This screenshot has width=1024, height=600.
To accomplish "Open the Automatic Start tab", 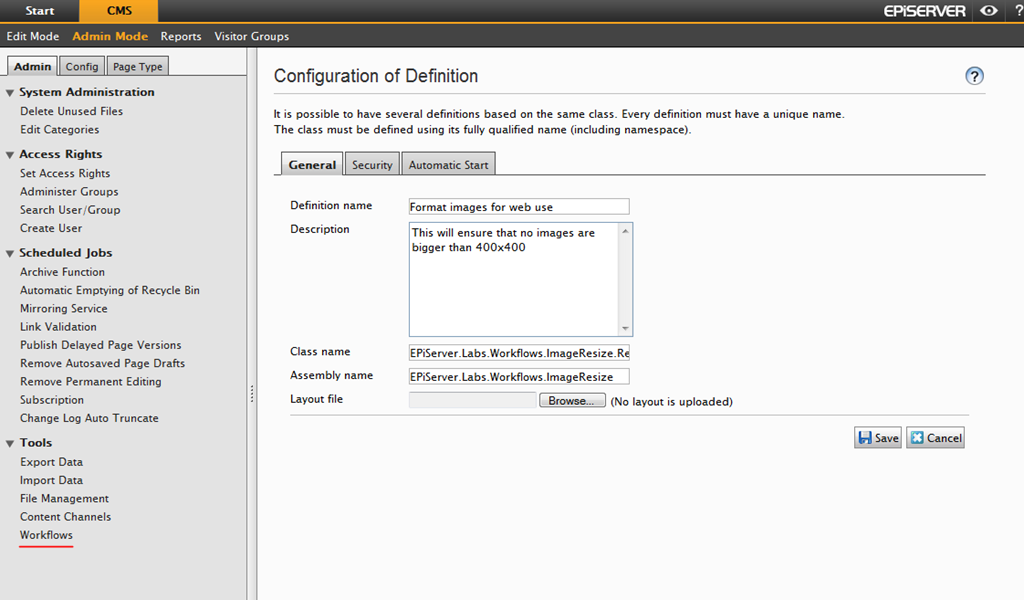I will click(448, 165).
